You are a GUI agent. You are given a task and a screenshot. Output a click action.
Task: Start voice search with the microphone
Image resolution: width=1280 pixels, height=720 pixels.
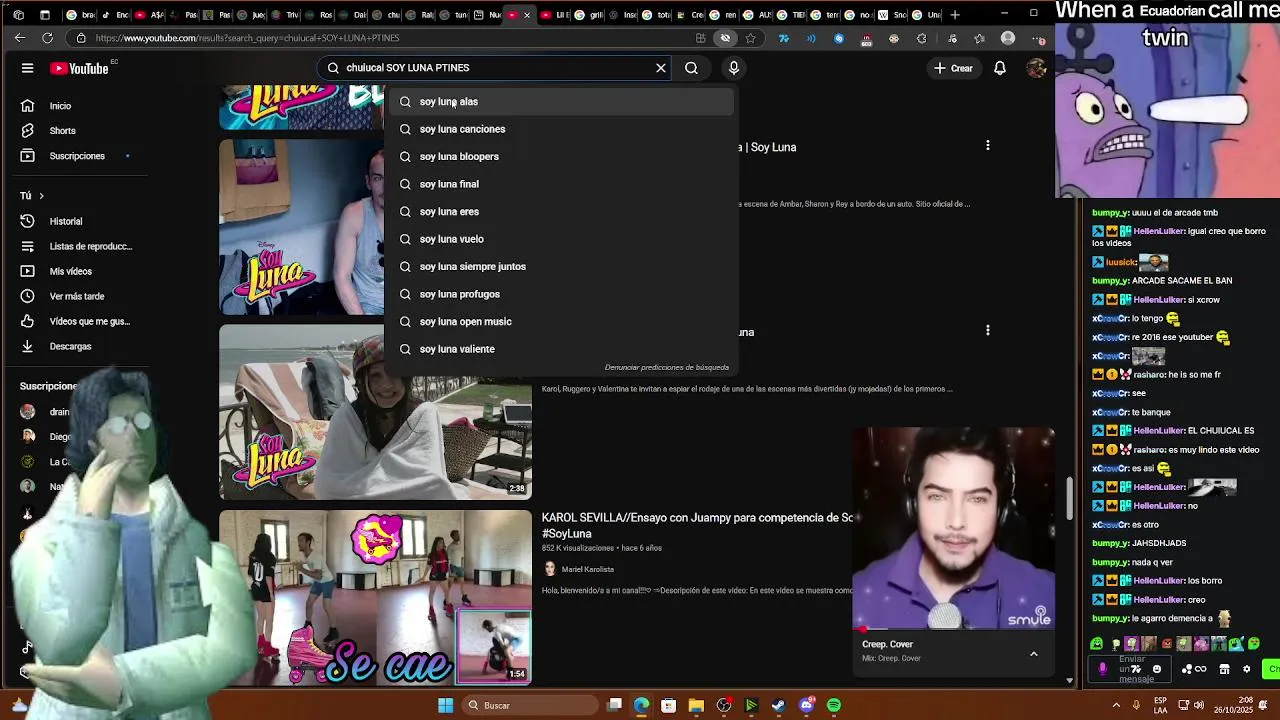[x=734, y=68]
